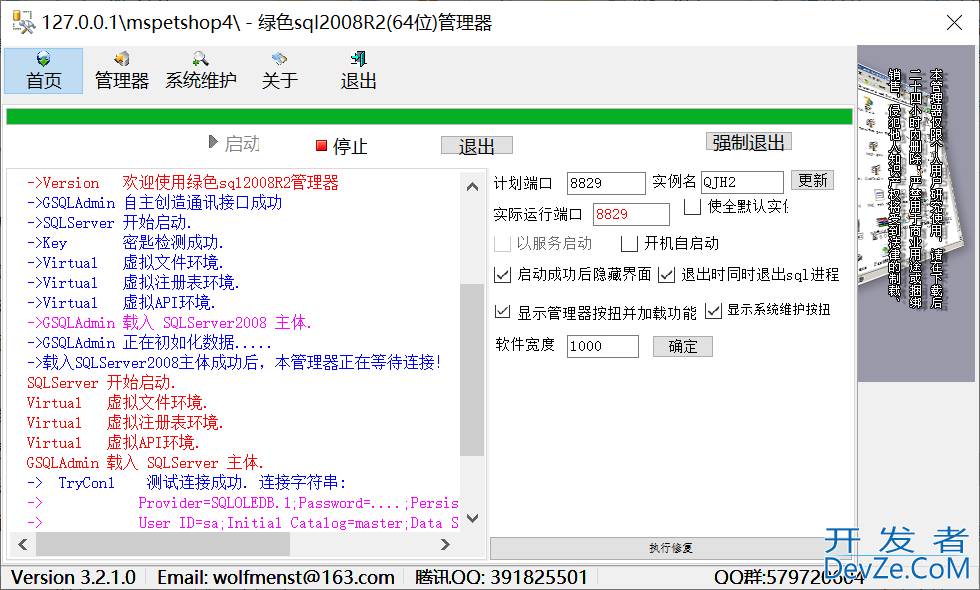The height and width of the screenshot is (590, 980).
Task: Click the vertical scrollbar thumb in log
Action: point(472,370)
